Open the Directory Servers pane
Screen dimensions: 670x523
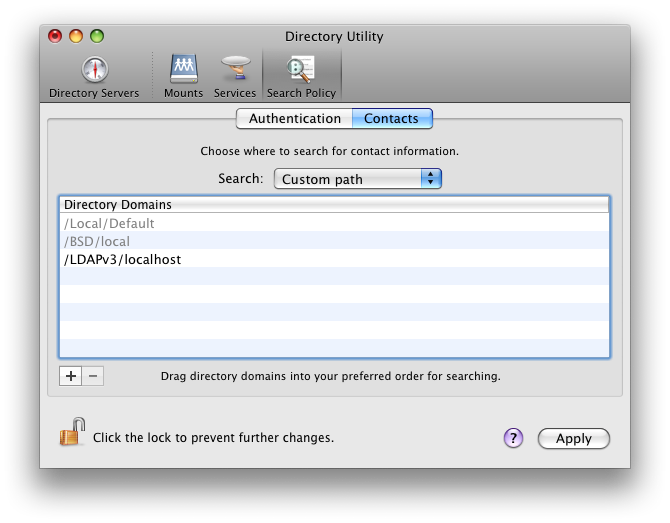pyautogui.click(x=94, y=76)
